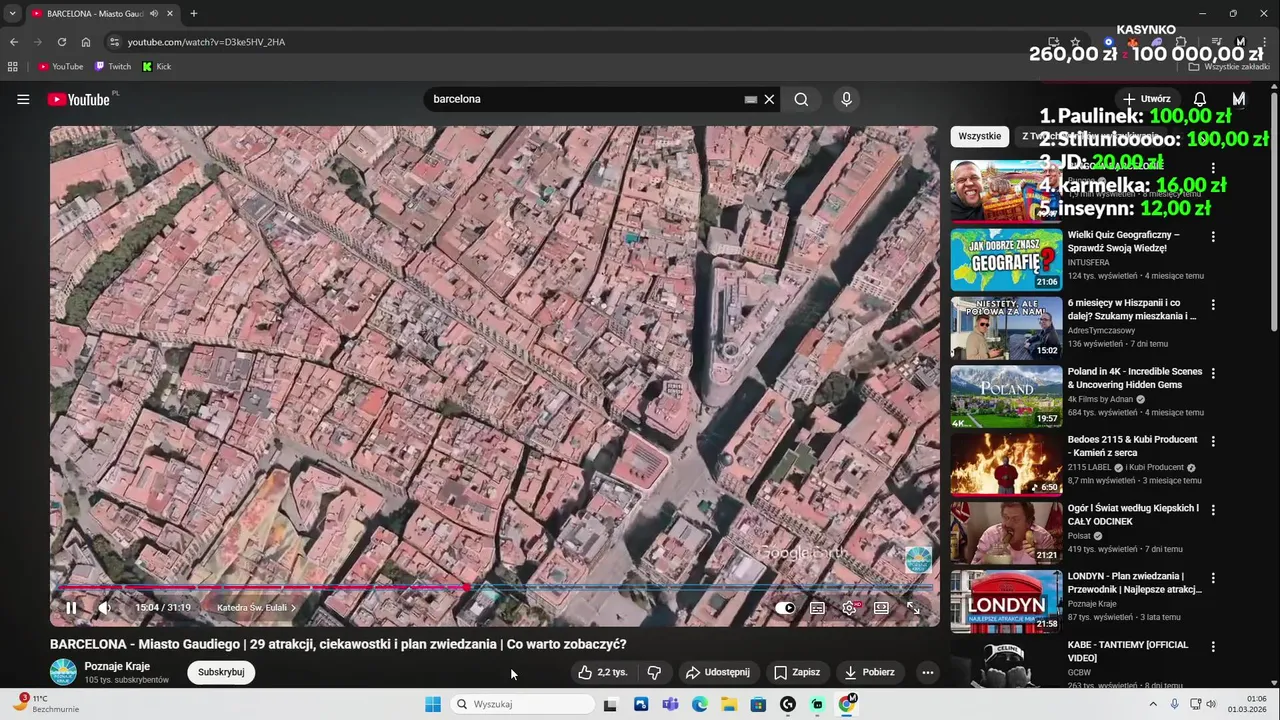Expand the 'Katedra Św. Eulali' chapter list
Image resolution: width=1280 pixels, height=720 pixels.
[257, 607]
